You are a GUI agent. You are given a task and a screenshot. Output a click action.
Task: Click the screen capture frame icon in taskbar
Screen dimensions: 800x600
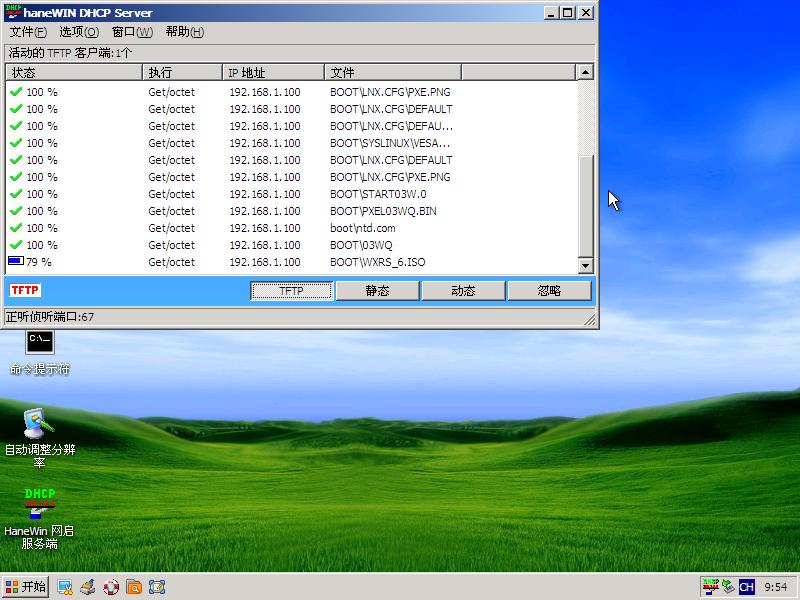156,587
